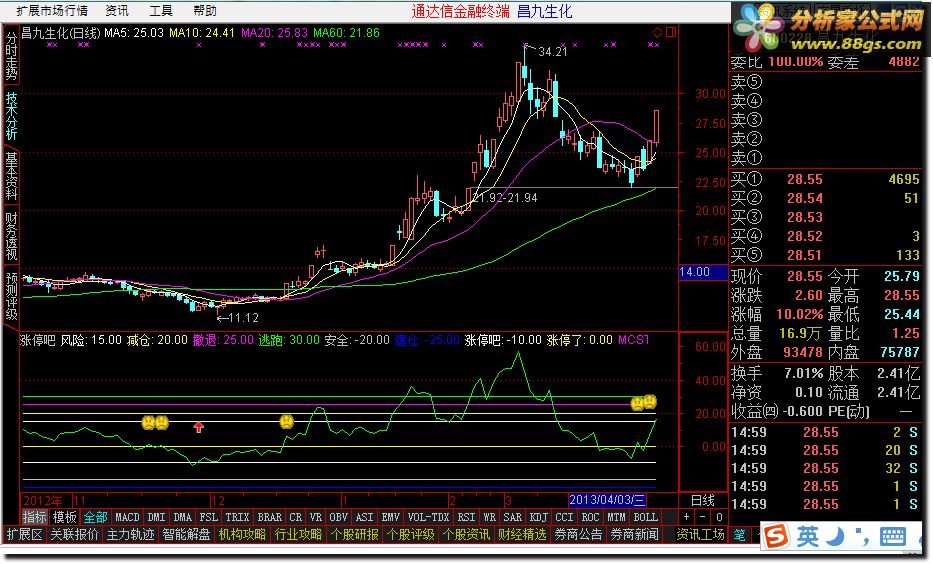Image resolution: width=933 pixels, height=564 pixels.
Task: Switch indicator to ASI
Action: [364, 517]
